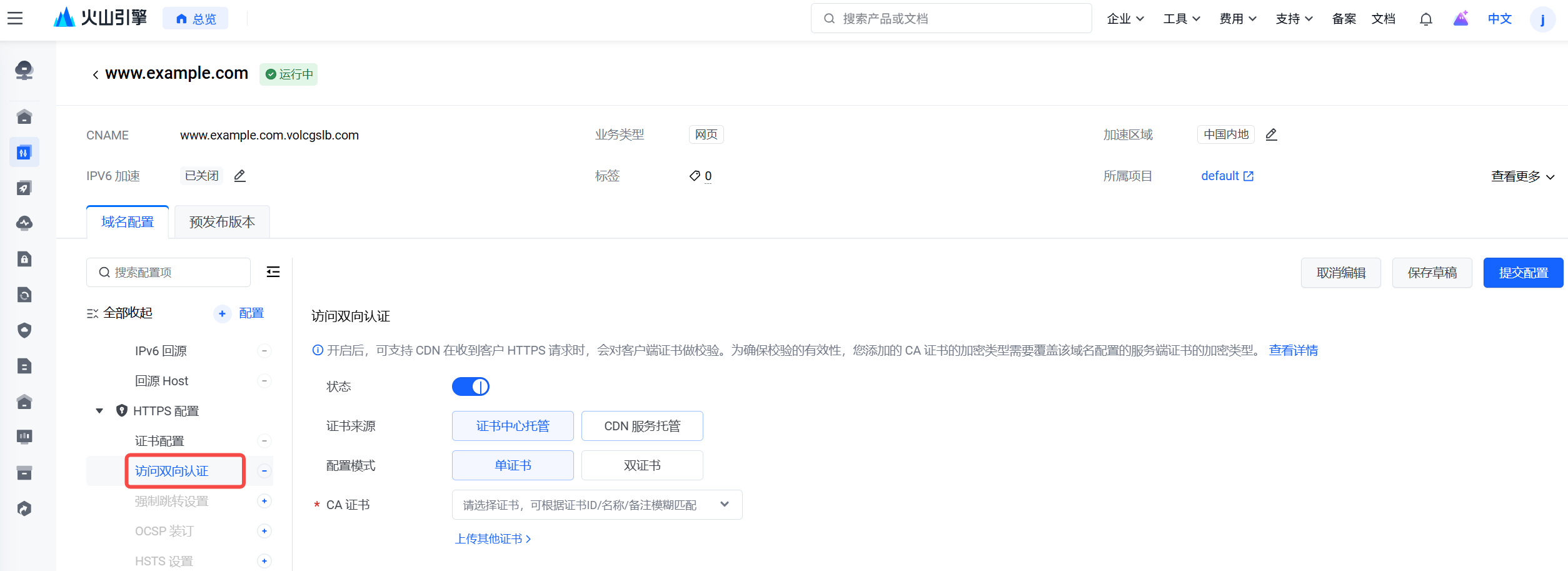
Task: Expand the 查看更多 section
Action: point(1522,176)
